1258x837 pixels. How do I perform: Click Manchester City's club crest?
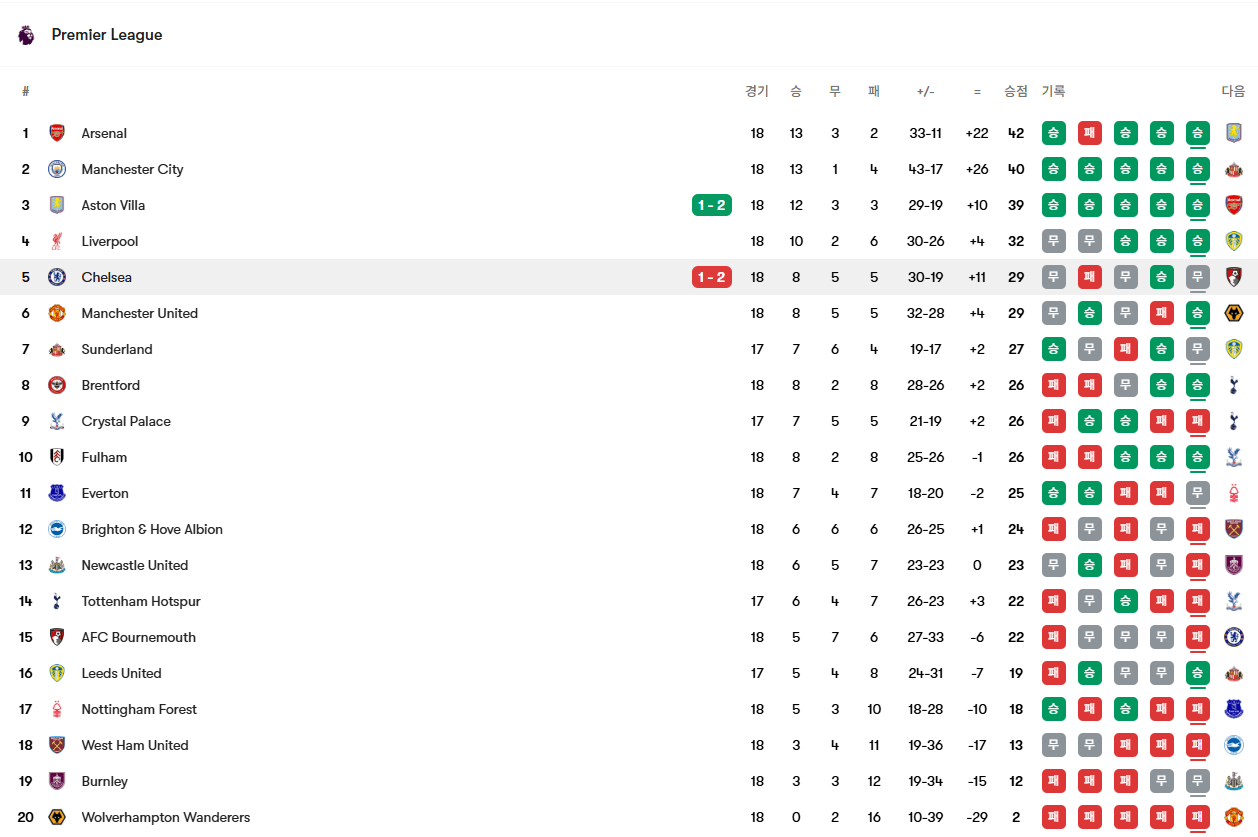[57, 169]
